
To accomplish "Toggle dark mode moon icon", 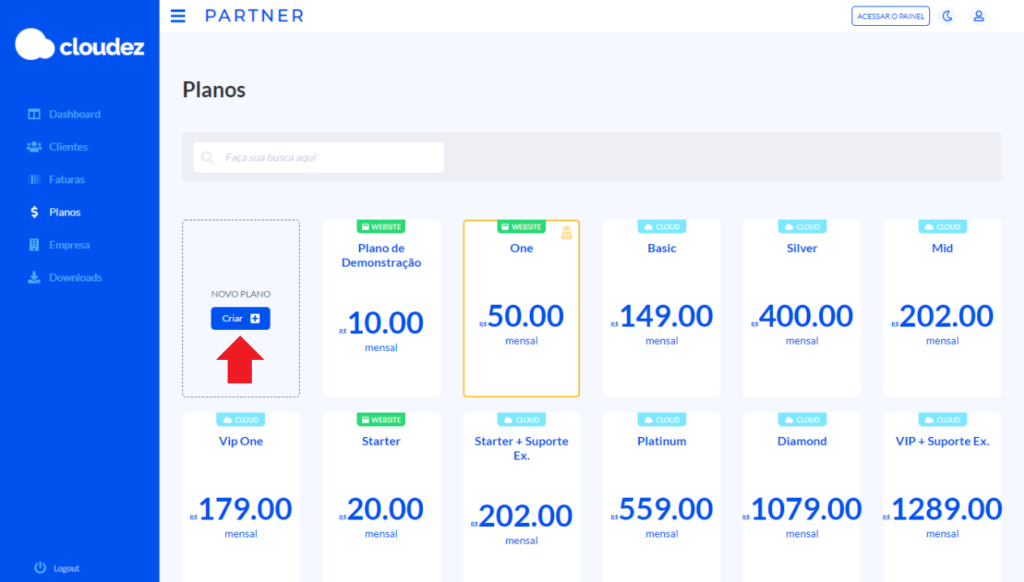I will click(x=947, y=16).
